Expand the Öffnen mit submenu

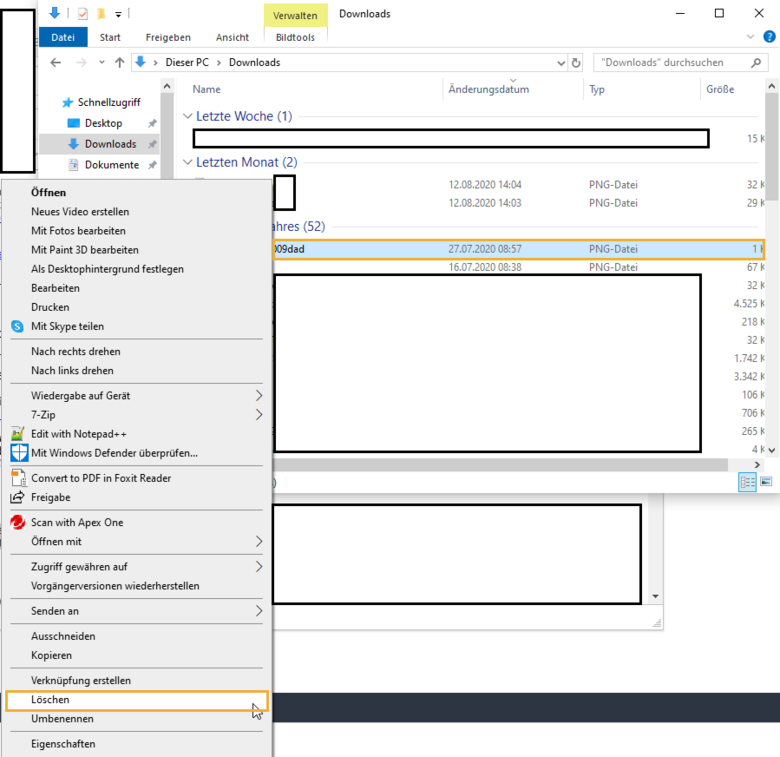tap(259, 542)
